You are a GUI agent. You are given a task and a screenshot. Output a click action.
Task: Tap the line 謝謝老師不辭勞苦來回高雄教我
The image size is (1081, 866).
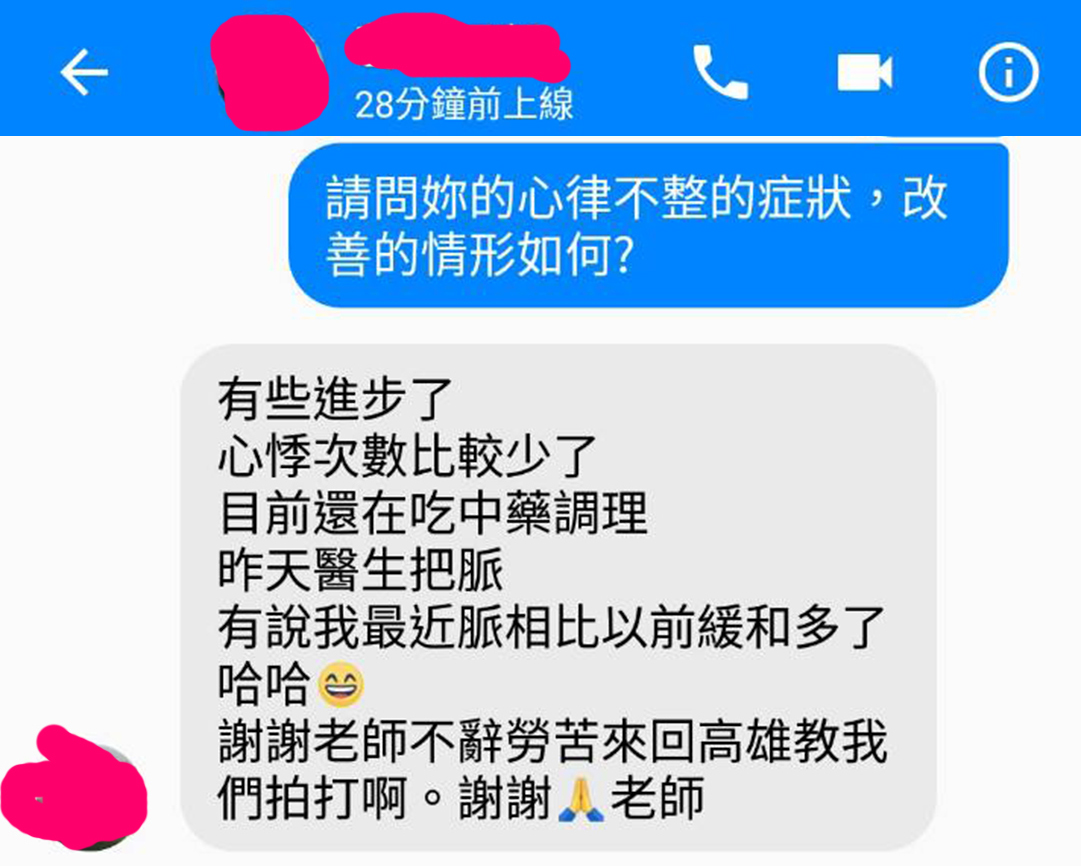coord(552,741)
